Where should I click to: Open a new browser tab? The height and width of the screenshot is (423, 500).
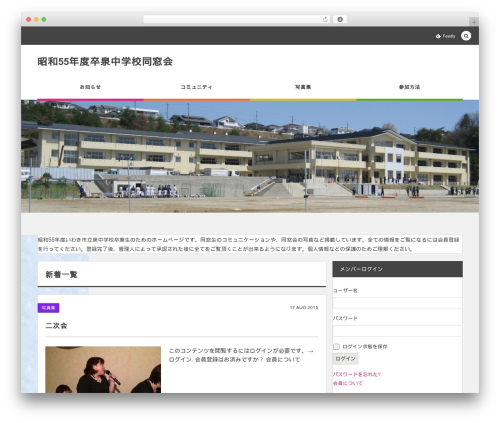tap(474, 22)
